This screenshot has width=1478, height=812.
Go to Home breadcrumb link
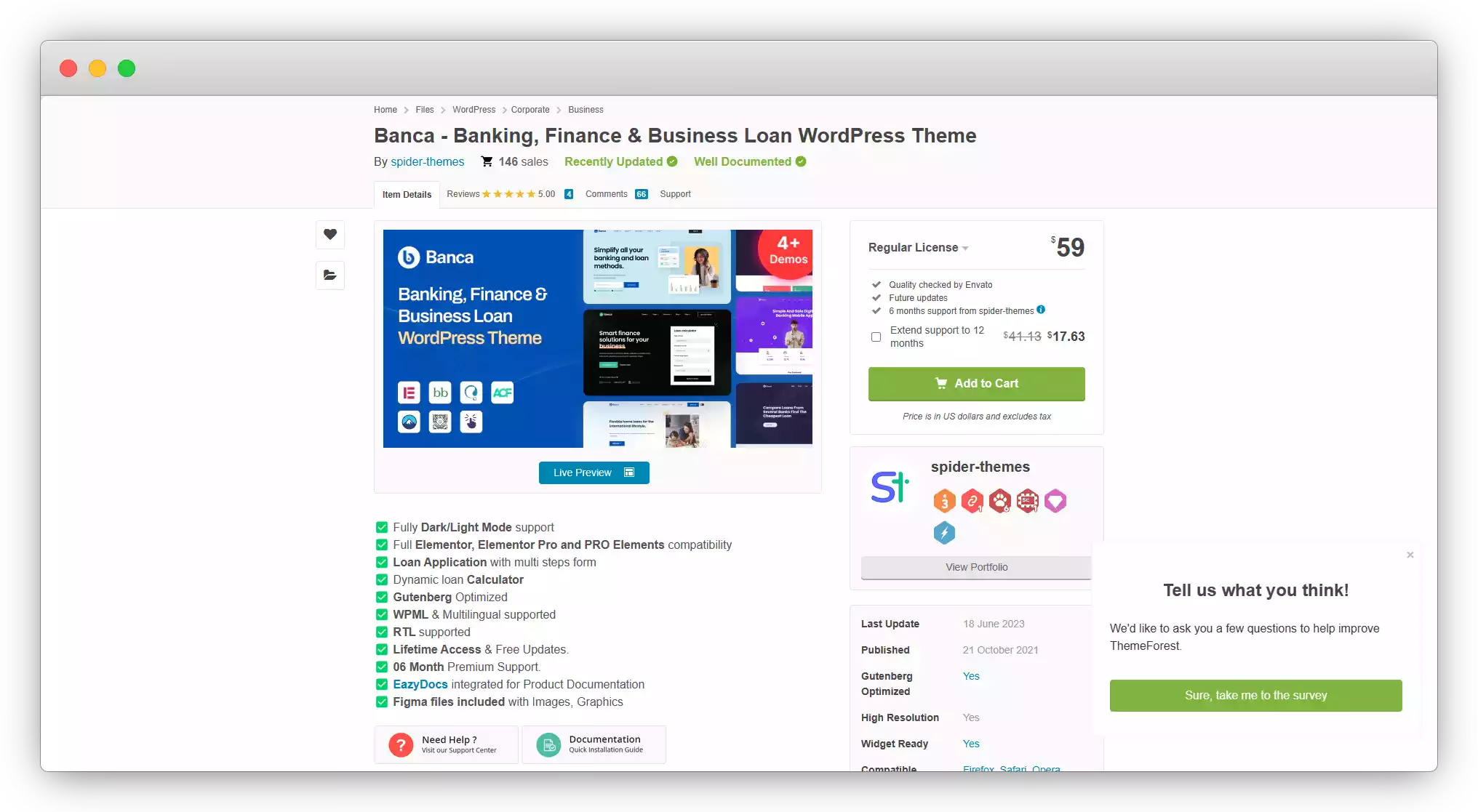[386, 110]
